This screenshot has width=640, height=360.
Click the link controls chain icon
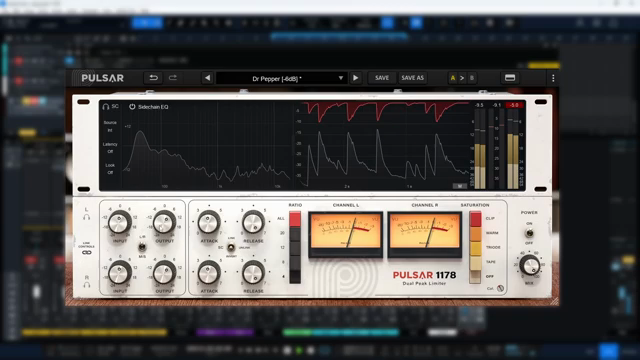87,253
